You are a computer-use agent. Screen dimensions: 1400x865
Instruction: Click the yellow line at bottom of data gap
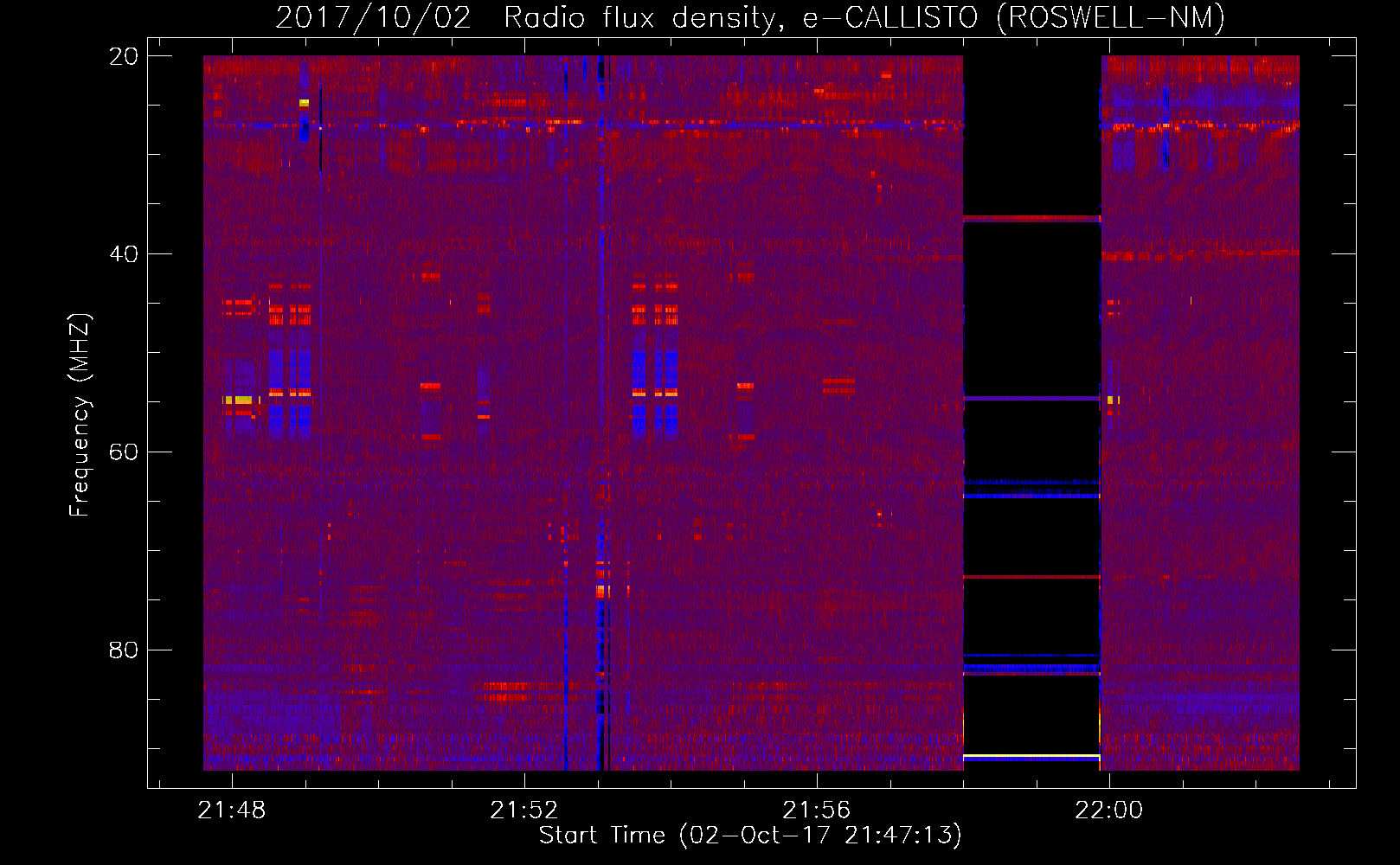click(1031, 757)
